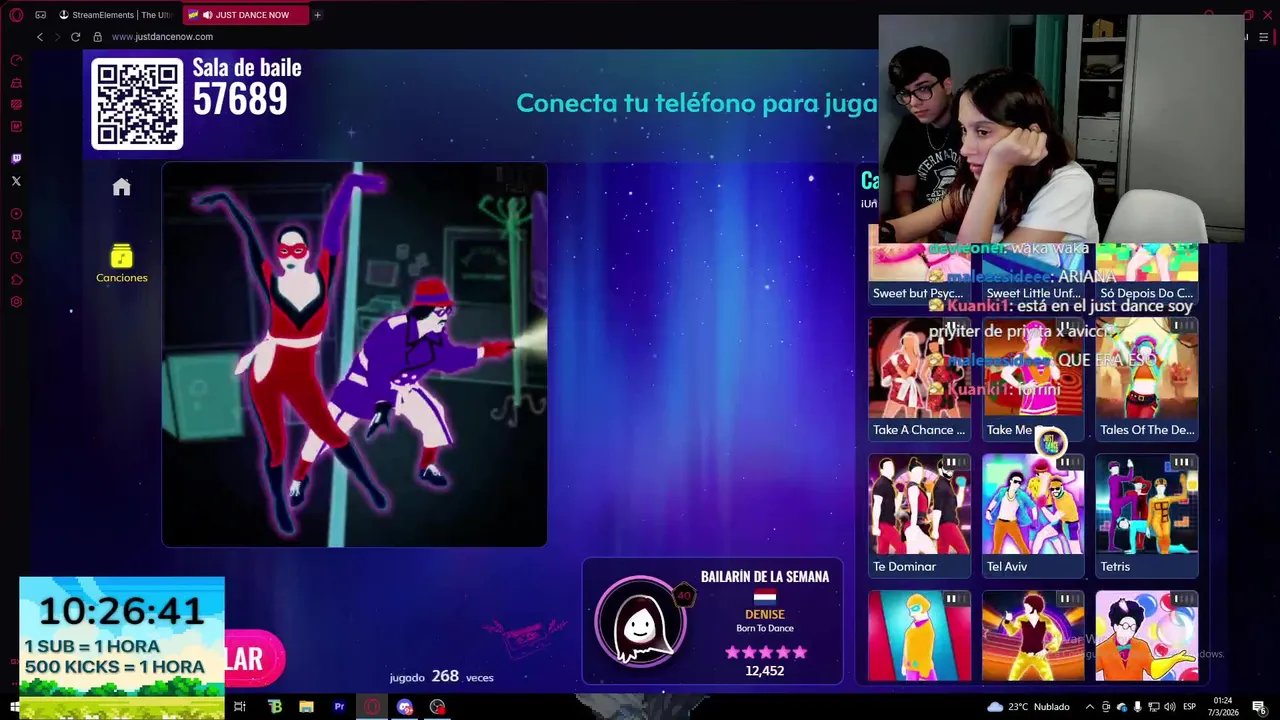Open the green TB app in taskbar
Image resolution: width=1280 pixels, height=720 pixels.
[275, 707]
